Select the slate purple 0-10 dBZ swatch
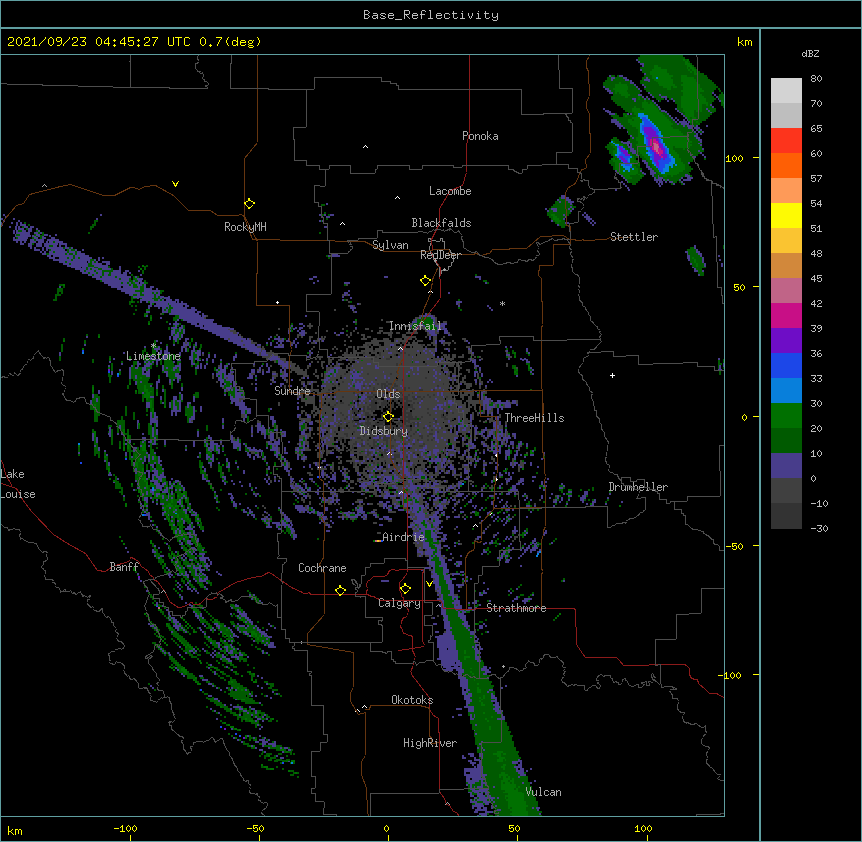This screenshot has height=842, width=862. point(786,466)
